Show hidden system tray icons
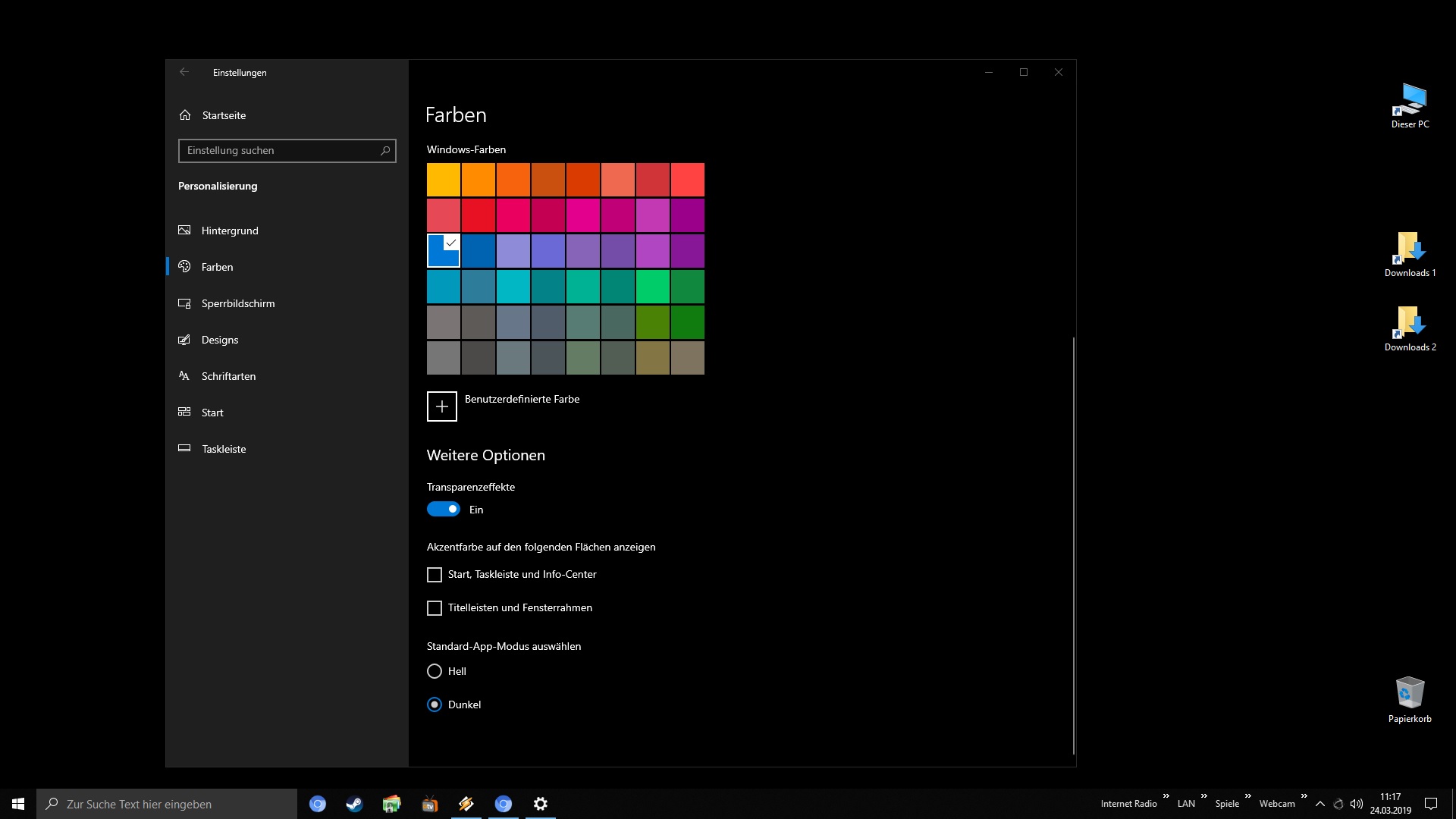 click(x=1320, y=804)
